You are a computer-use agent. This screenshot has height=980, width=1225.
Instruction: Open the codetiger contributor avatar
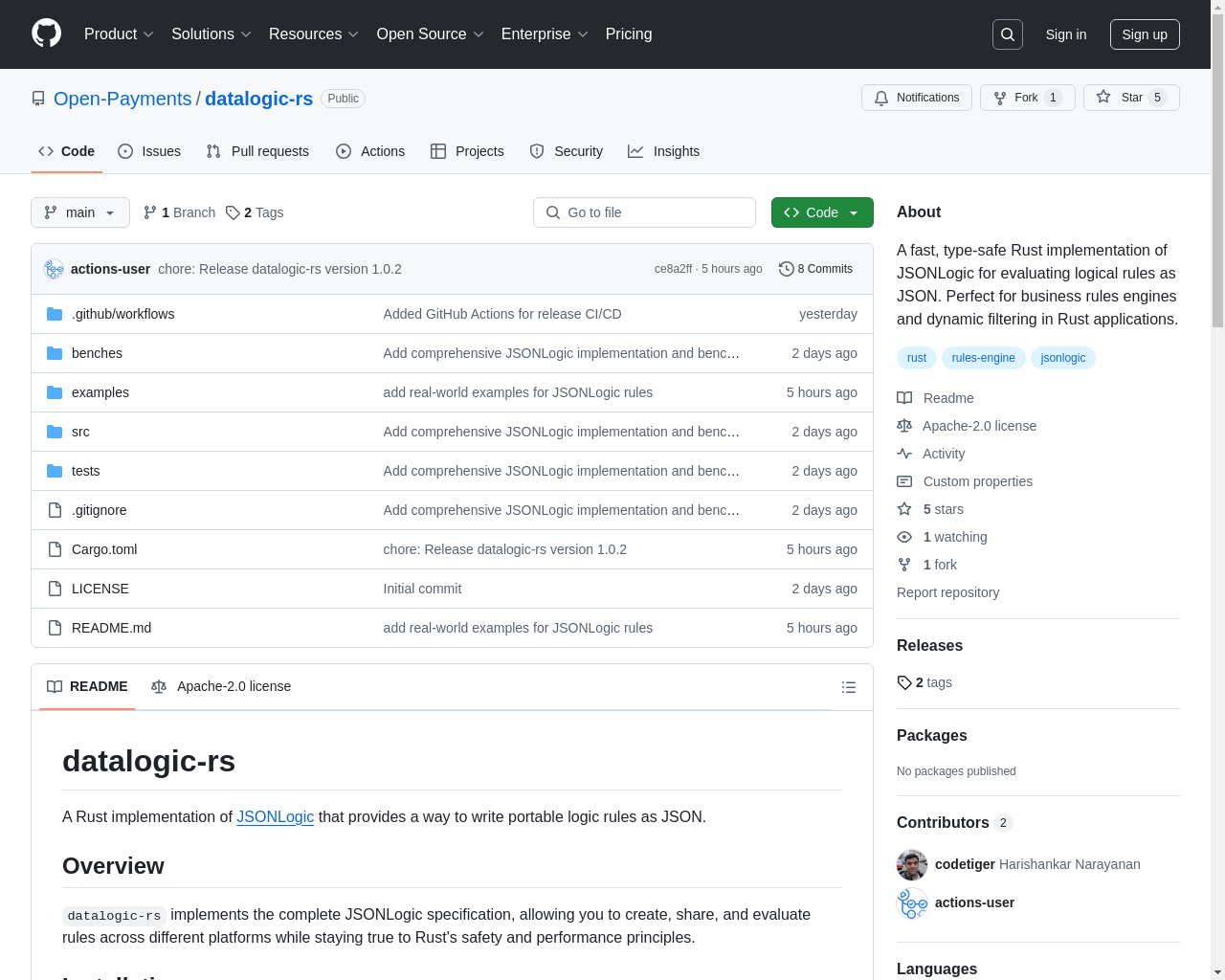[912, 864]
